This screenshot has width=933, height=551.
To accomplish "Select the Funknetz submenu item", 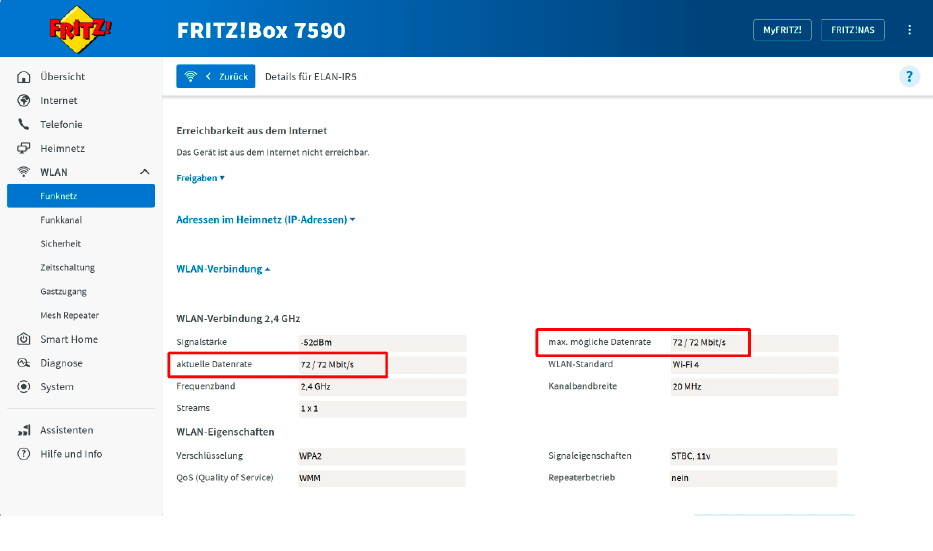I will (81, 196).
